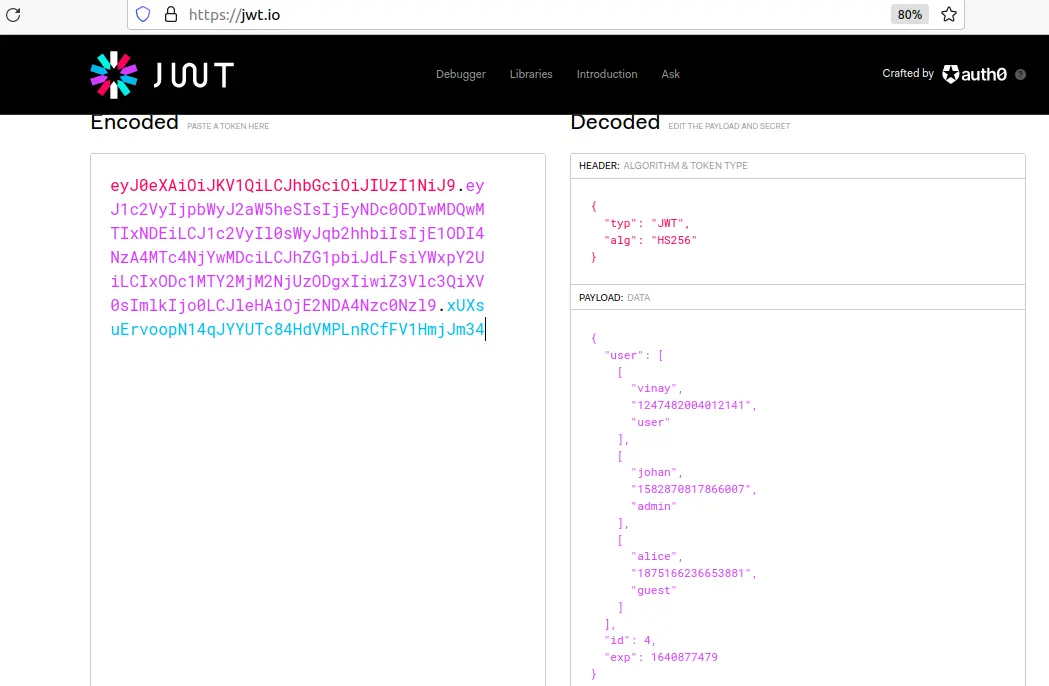Viewport: 1049px width, 686px height.
Task: Open the tracking protection shield icon
Action: [x=143, y=15]
